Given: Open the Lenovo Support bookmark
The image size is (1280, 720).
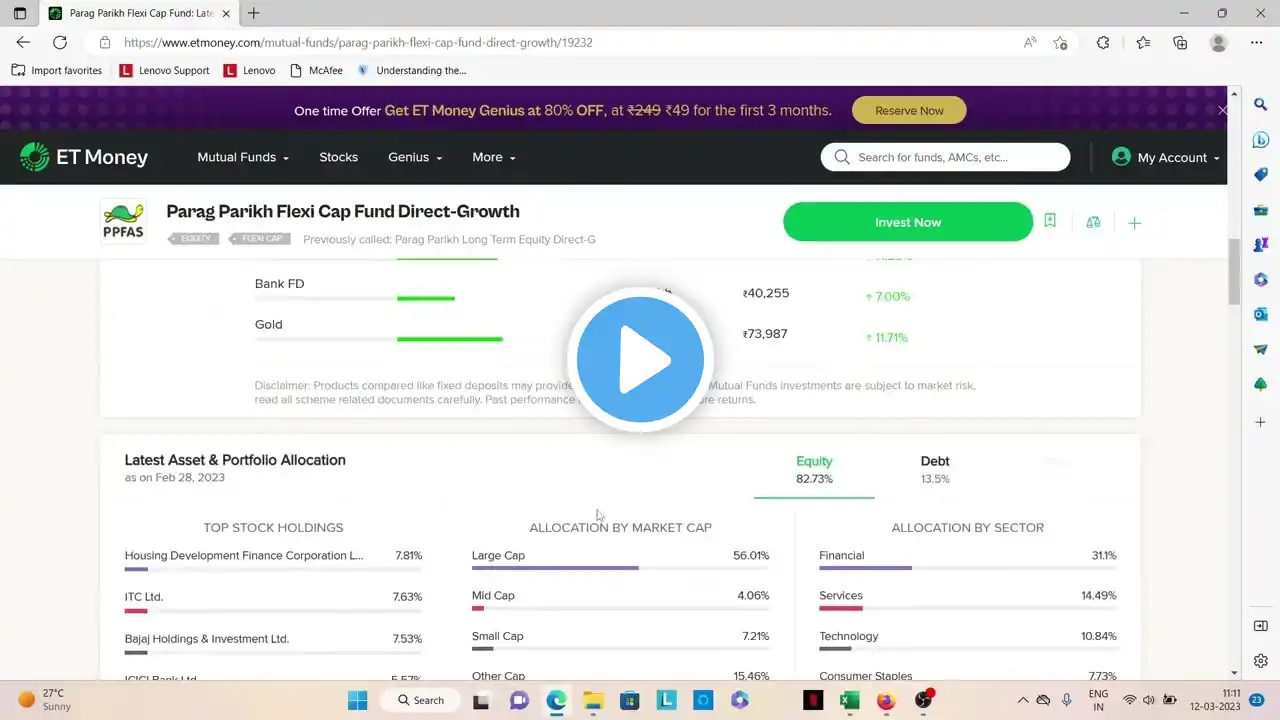Looking at the screenshot, I should coord(164,71).
